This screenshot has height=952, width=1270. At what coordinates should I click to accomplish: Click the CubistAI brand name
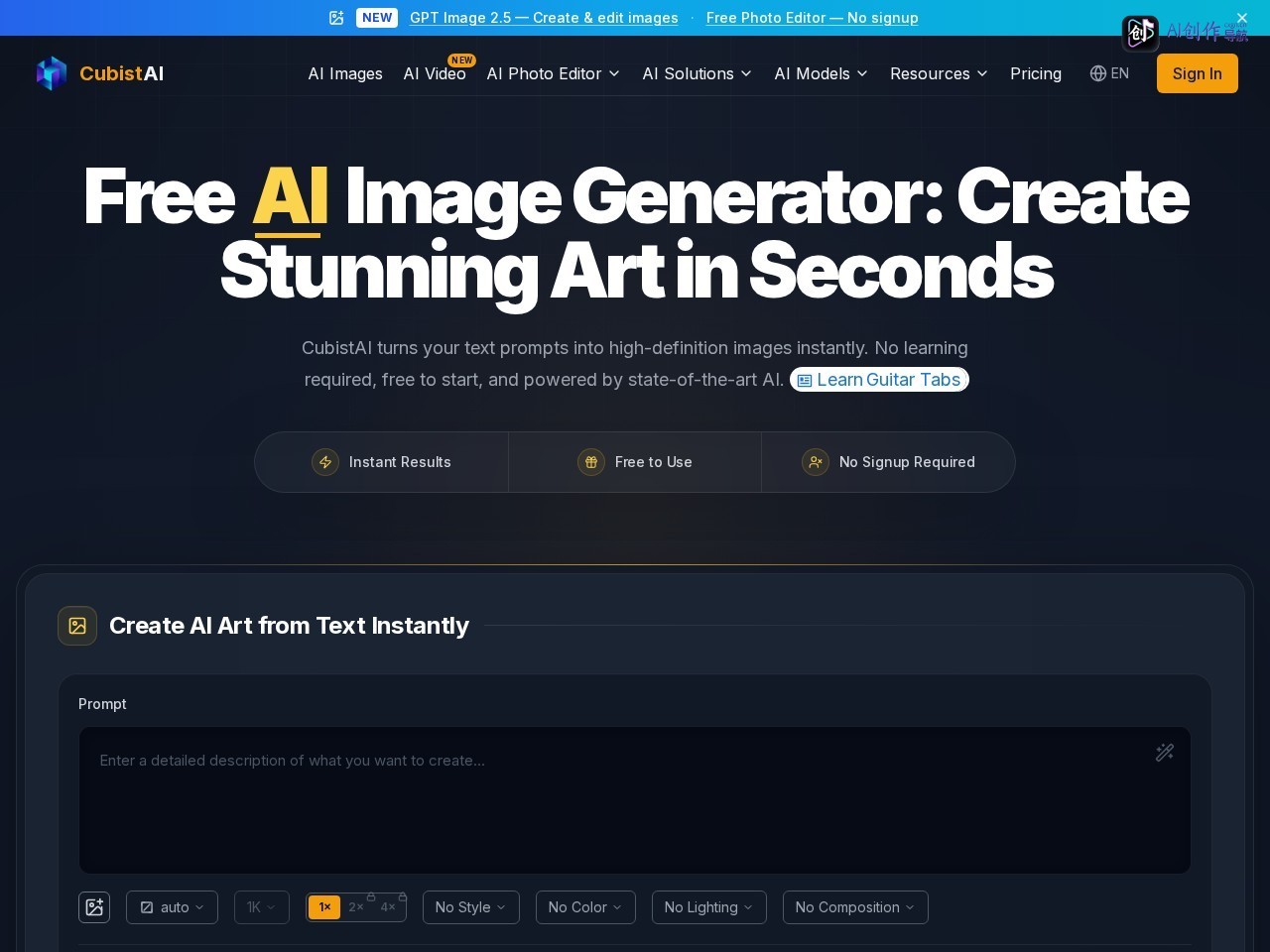click(122, 73)
